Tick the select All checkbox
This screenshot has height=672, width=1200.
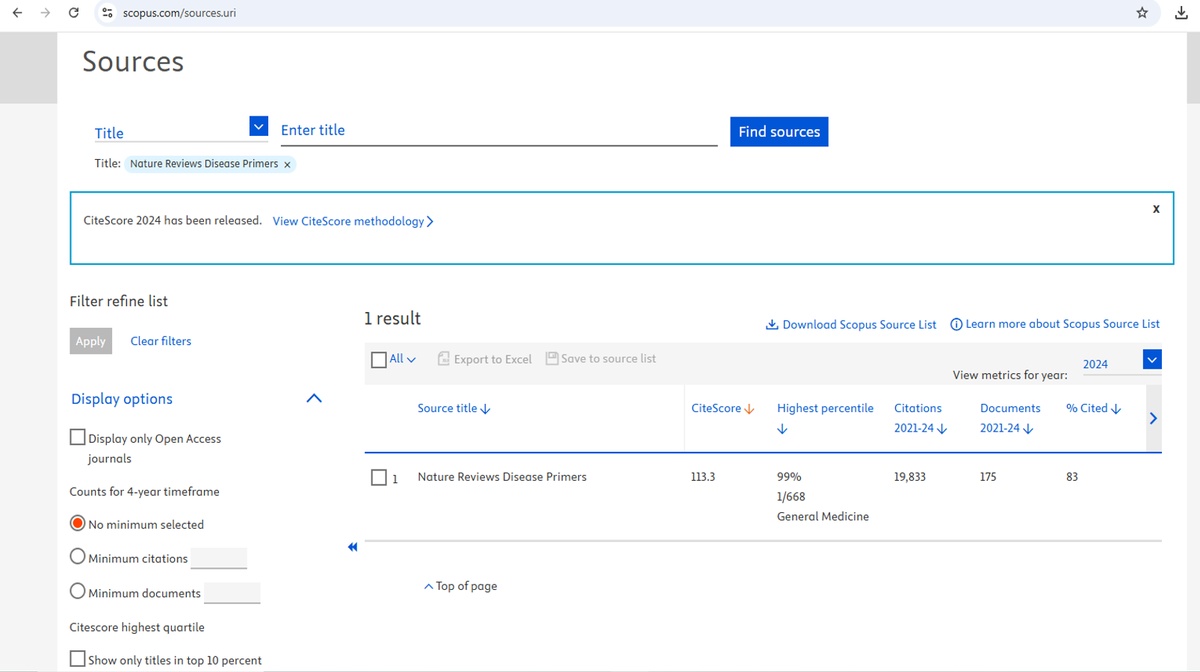click(379, 359)
